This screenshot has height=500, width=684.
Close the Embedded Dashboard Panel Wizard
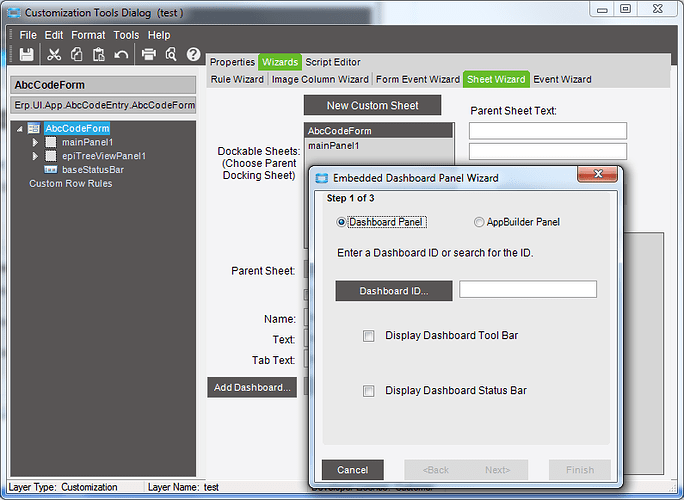coord(598,174)
